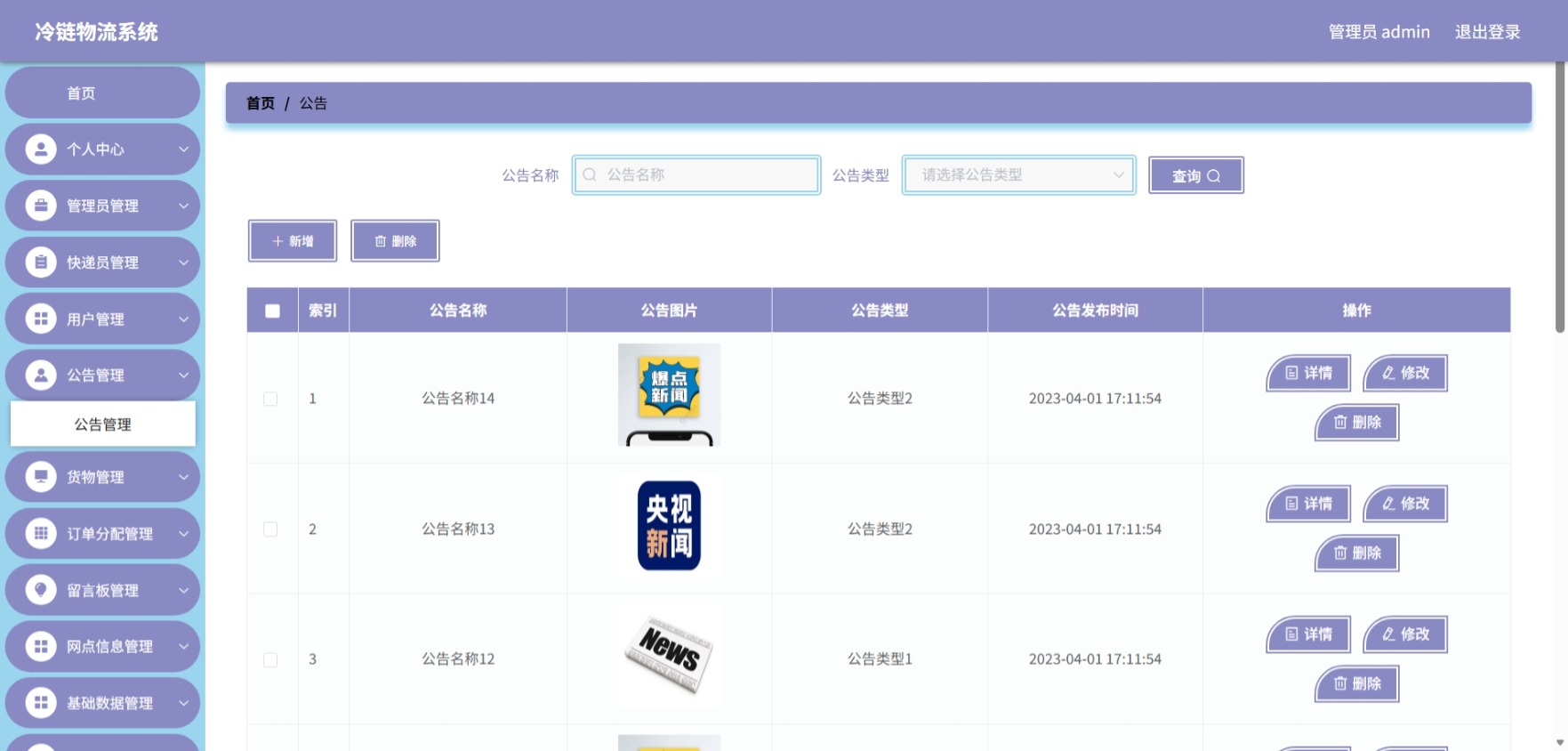Click the 公告名称14 name cell
This screenshot has height=751, width=1568.
458,399
